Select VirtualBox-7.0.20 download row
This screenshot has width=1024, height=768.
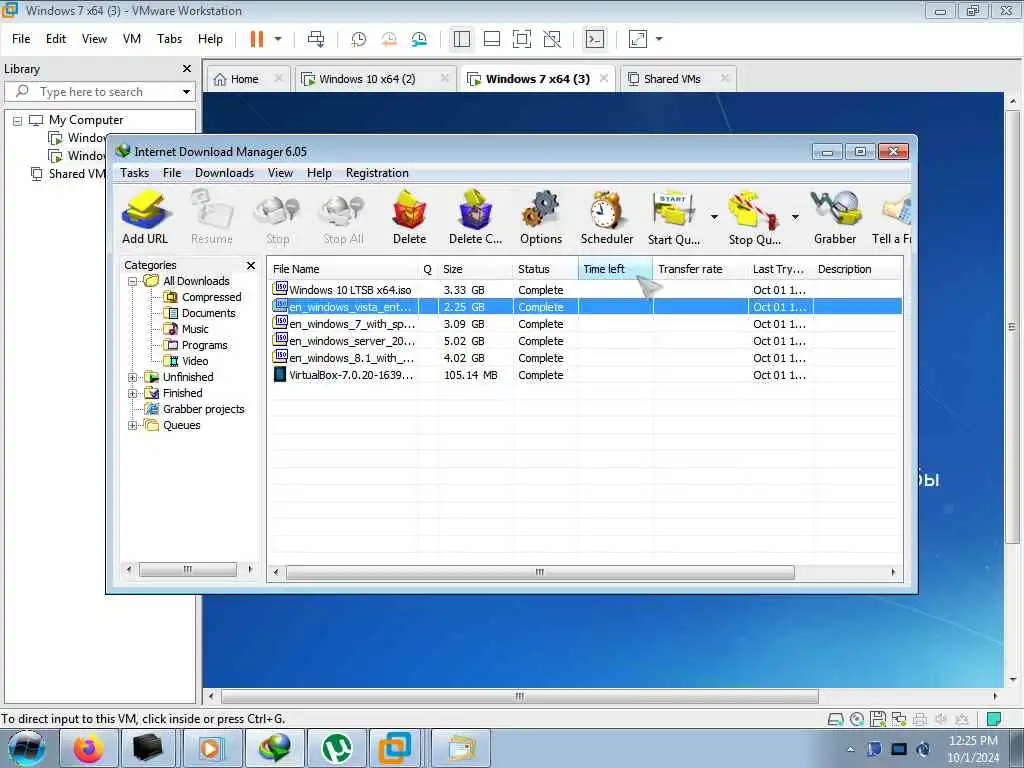[x=586, y=375]
